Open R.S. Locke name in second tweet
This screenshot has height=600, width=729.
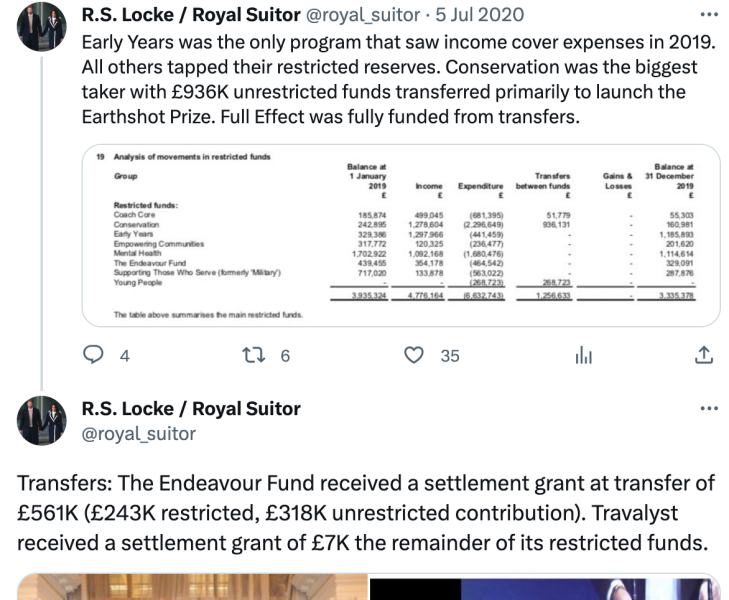tap(191, 409)
